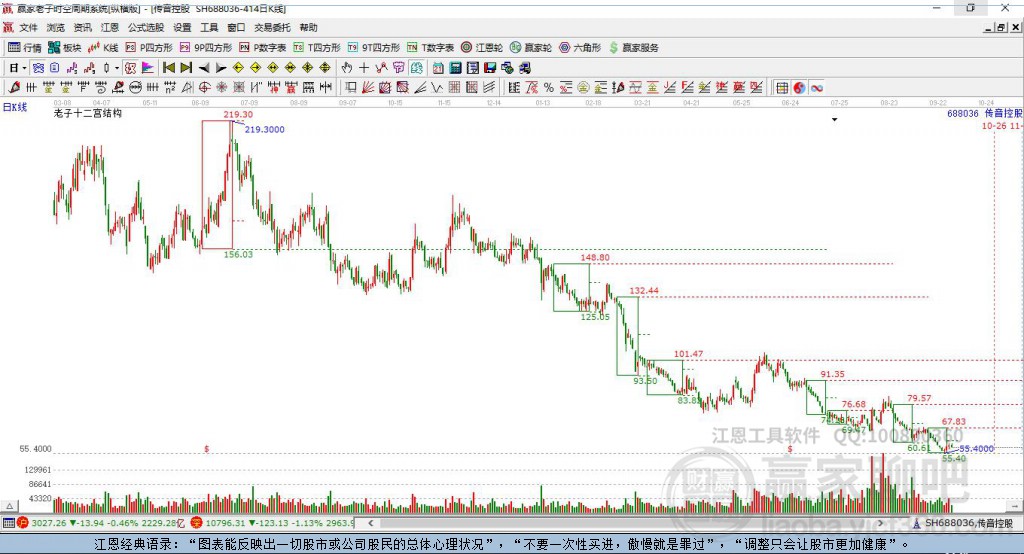Screen dimensions: 1024x554
Task: Click the 深 index 10796.31 status entry
Action: (273, 523)
